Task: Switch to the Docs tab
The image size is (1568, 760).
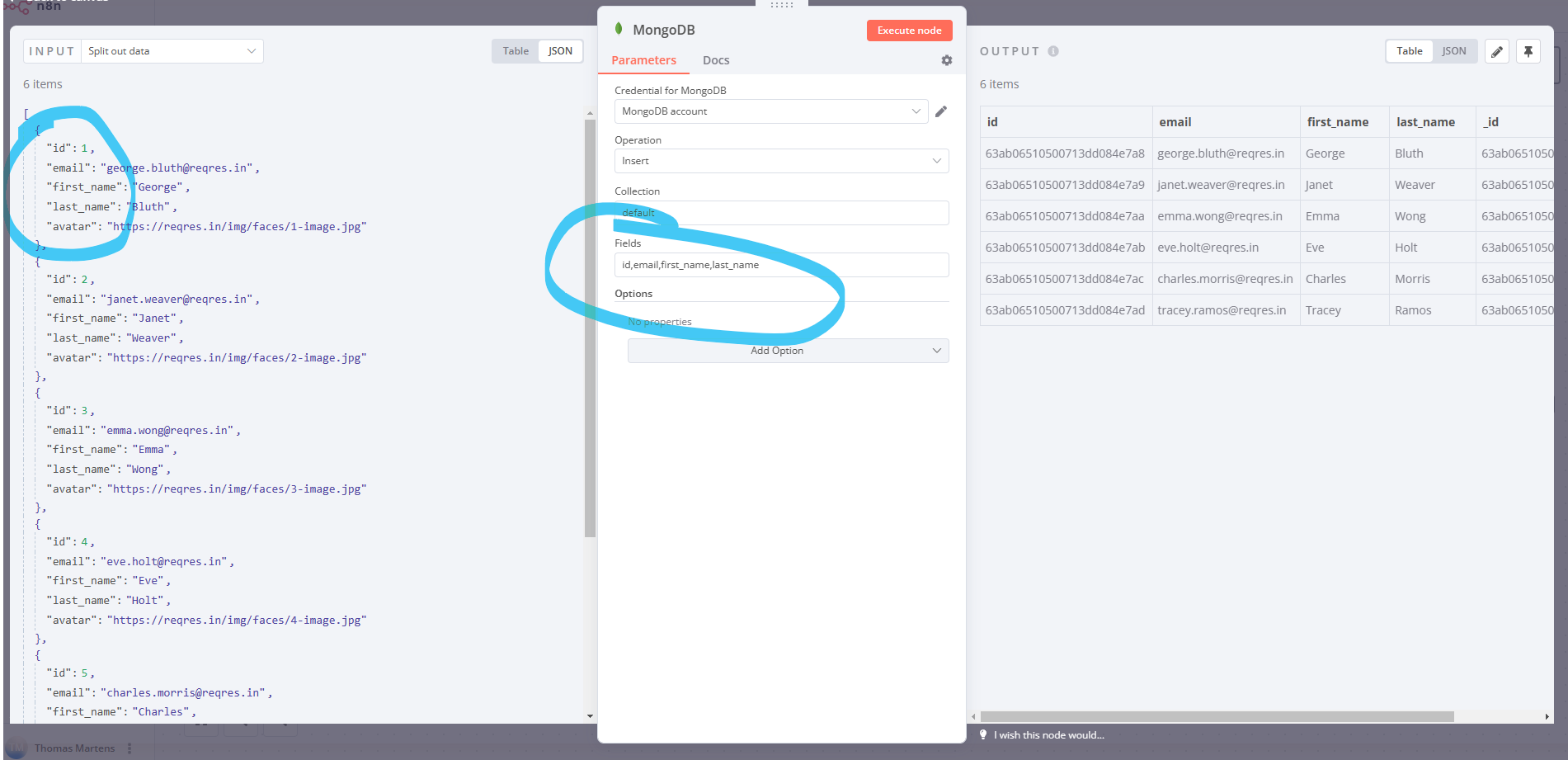Action: pyautogui.click(x=716, y=60)
